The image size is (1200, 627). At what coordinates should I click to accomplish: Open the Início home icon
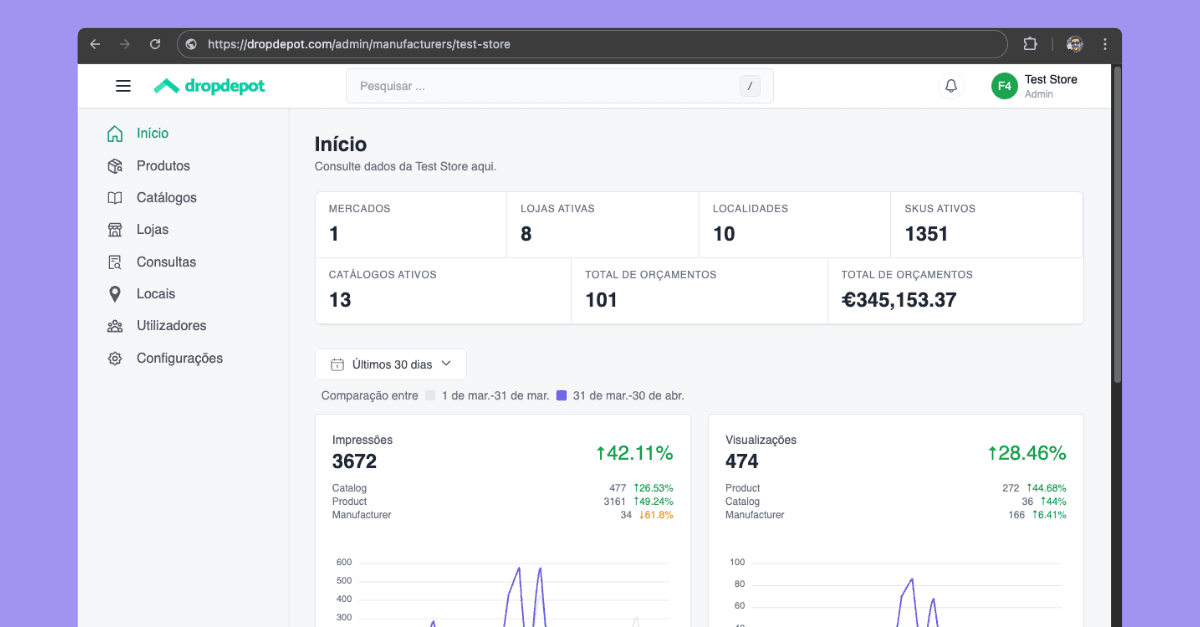[115, 132]
